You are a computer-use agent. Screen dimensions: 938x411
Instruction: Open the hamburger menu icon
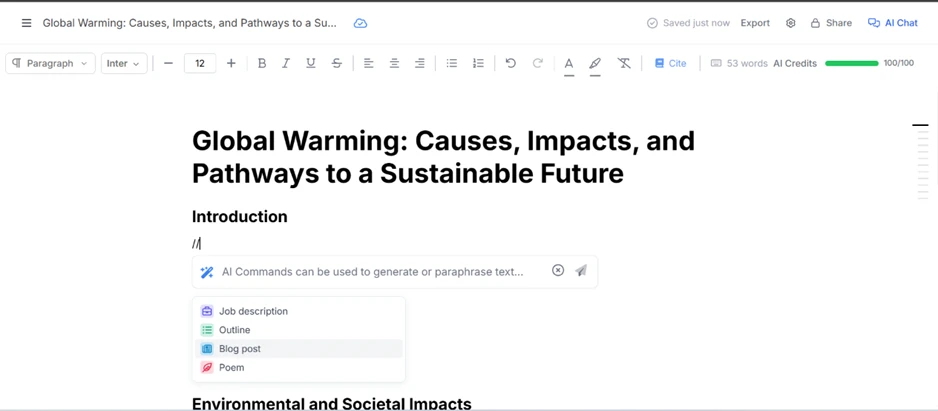pos(26,23)
